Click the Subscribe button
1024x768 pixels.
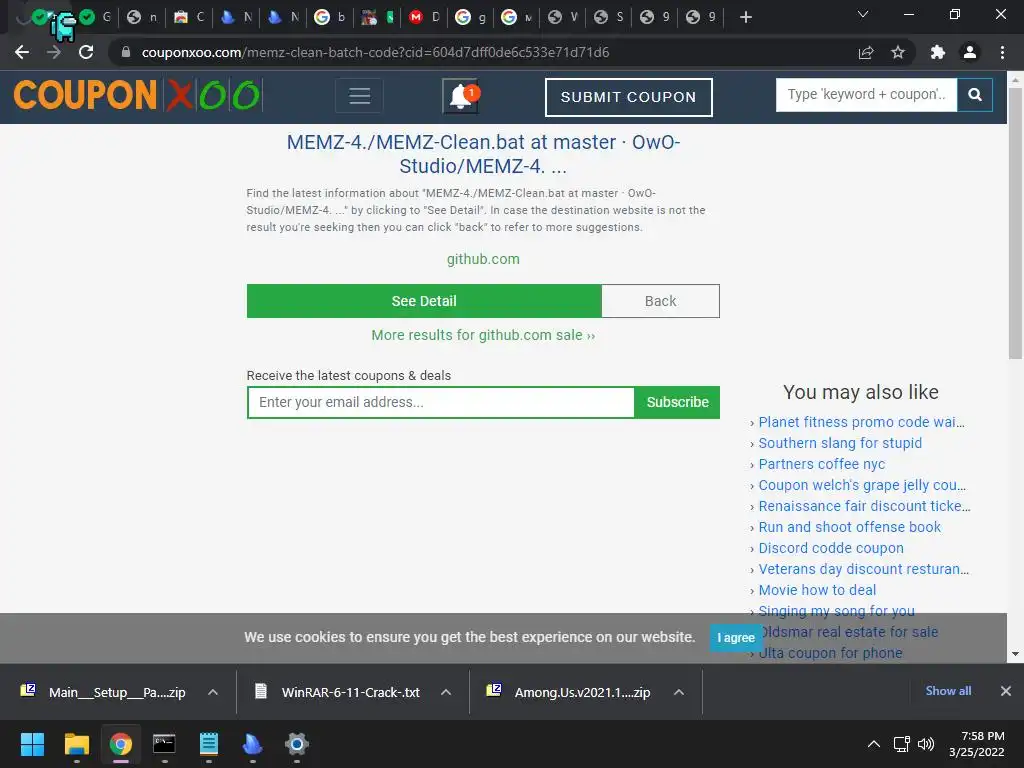[x=677, y=402]
